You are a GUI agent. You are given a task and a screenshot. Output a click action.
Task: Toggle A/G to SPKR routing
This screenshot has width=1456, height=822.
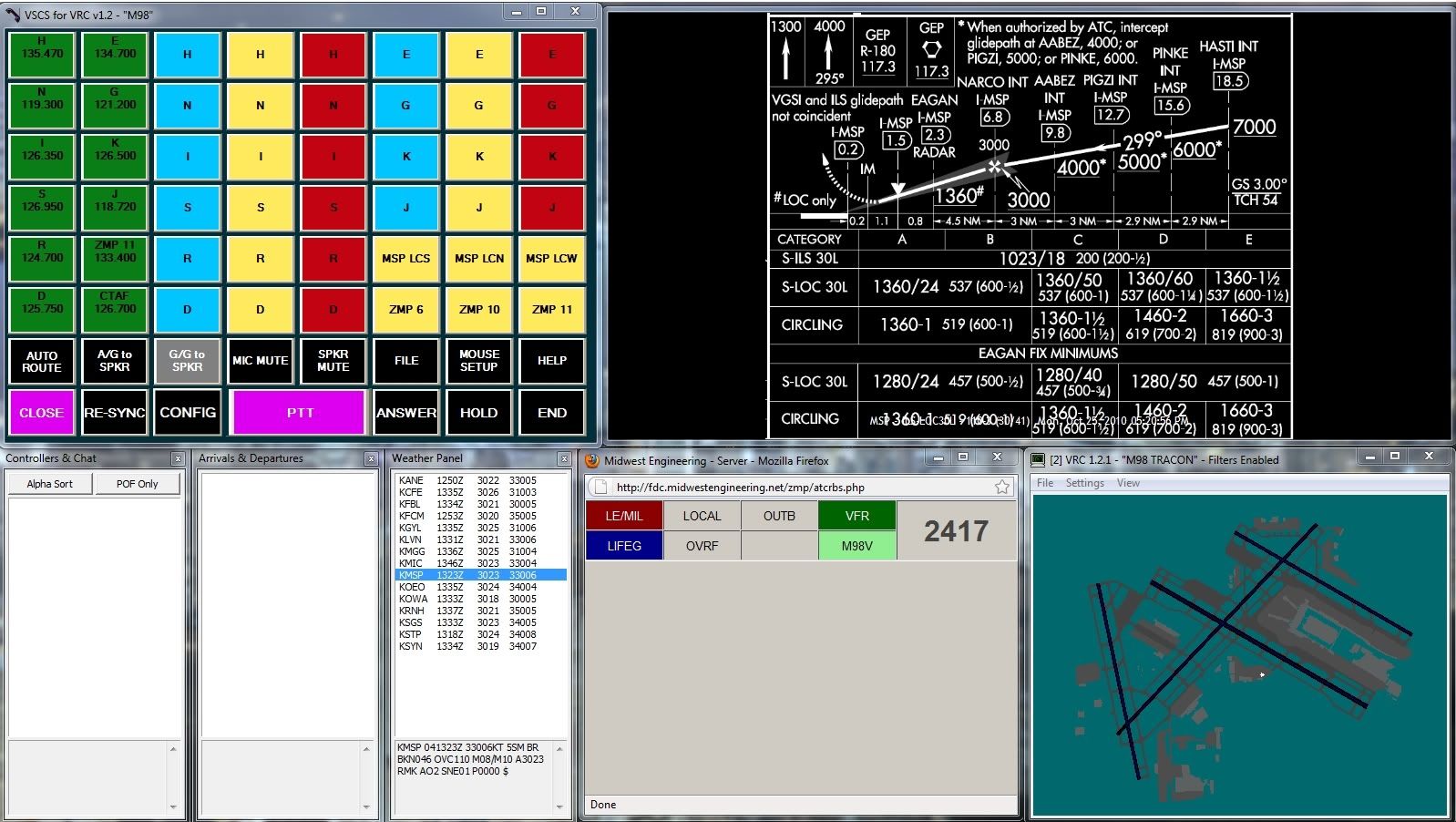coord(115,361)
